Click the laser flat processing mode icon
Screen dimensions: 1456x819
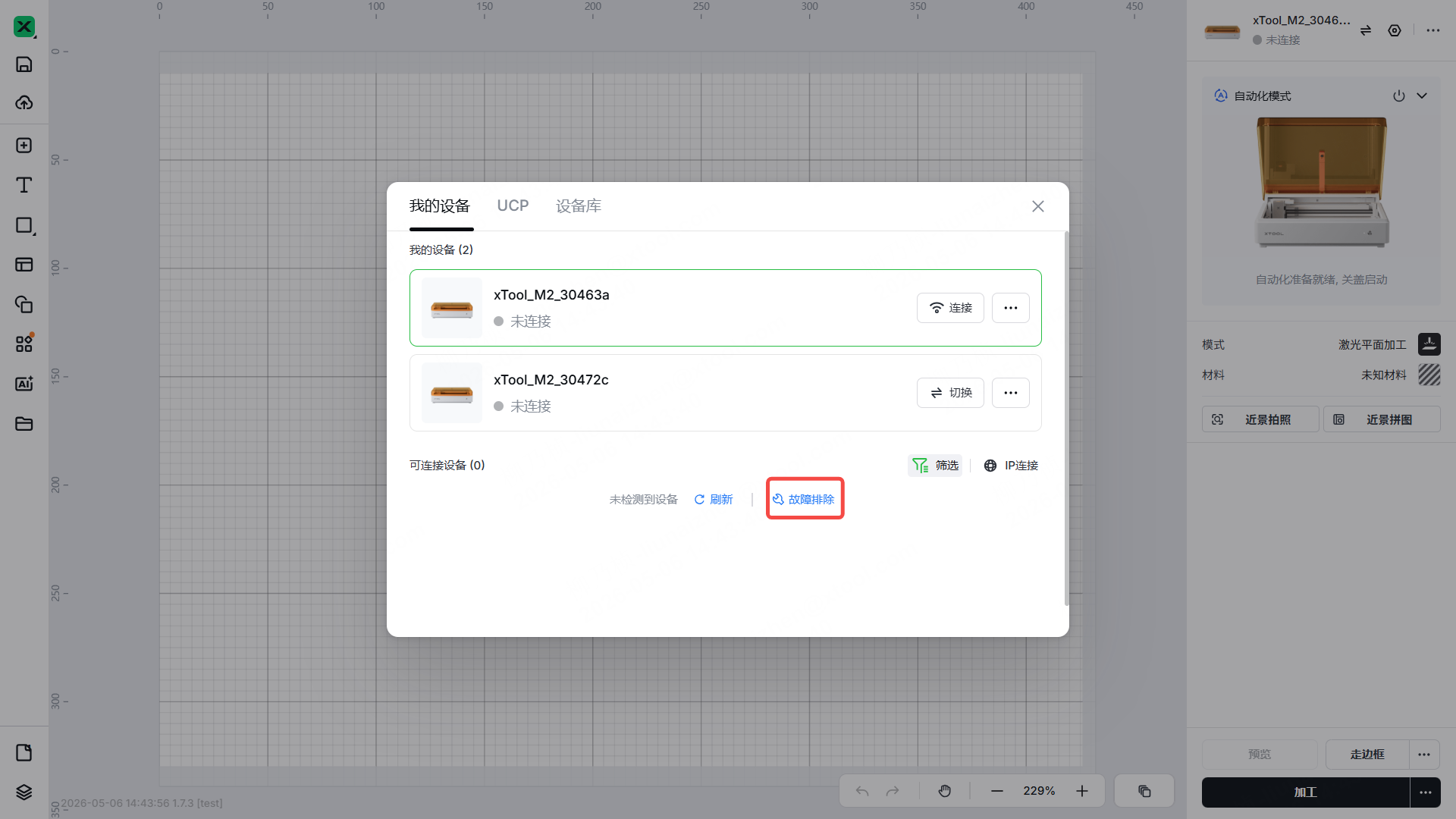pyautogui.click(x=1429, y=344)
